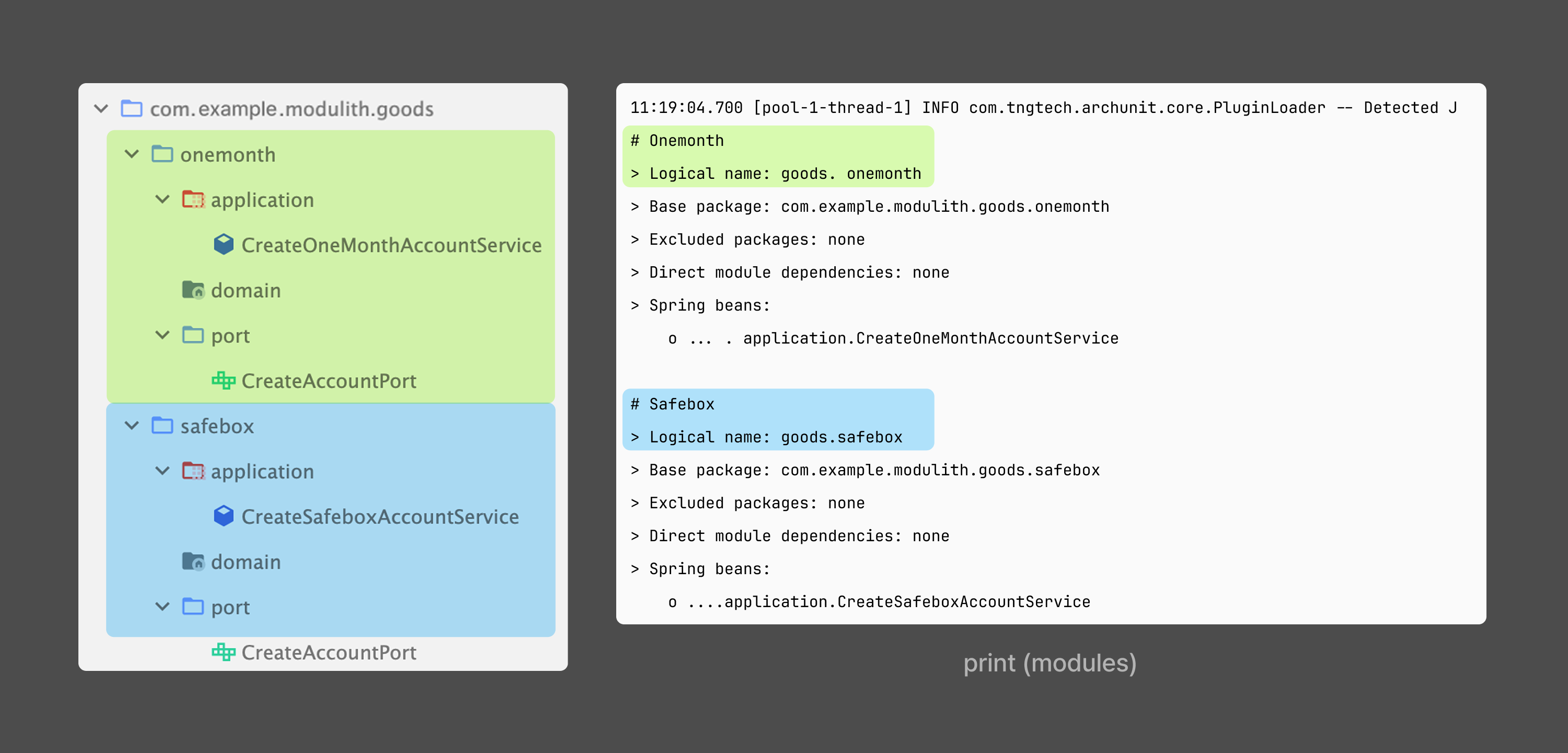Collapse the onemonth port folder chevron
Screen dimensions: 1568x753
click(163, 335)
